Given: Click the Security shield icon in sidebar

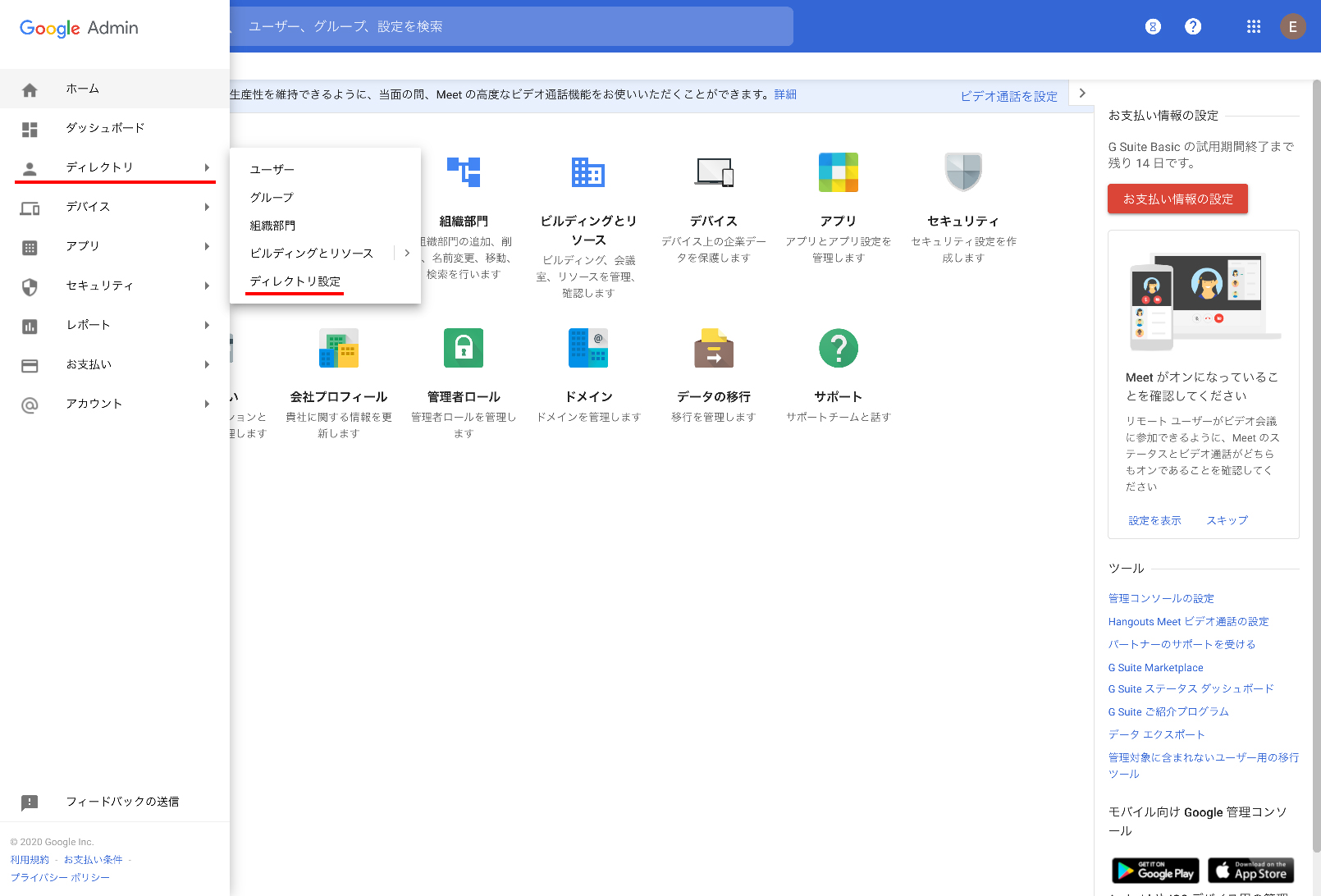Looking at the screenshot, I should pos(30,286).
